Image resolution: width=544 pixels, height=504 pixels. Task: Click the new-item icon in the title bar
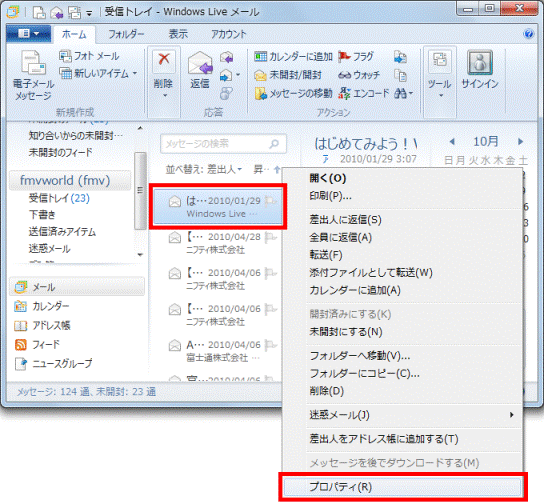[x=39, y=13]
